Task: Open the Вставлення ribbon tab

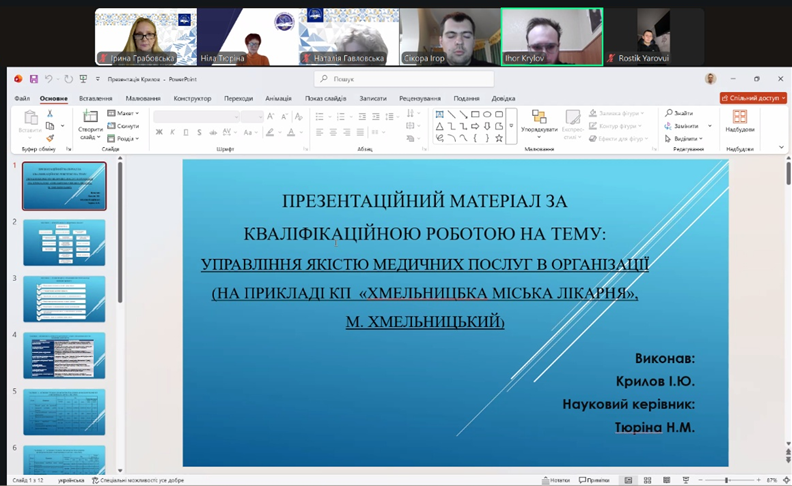Action: (96, 98)
